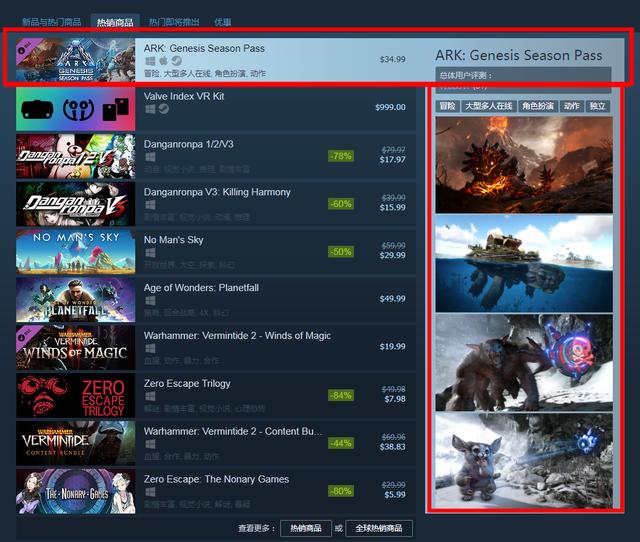Select the 动作 tag in preview panel
Image resolution: width=640 pixels, height=542 pixels.
tap(572, 106)
